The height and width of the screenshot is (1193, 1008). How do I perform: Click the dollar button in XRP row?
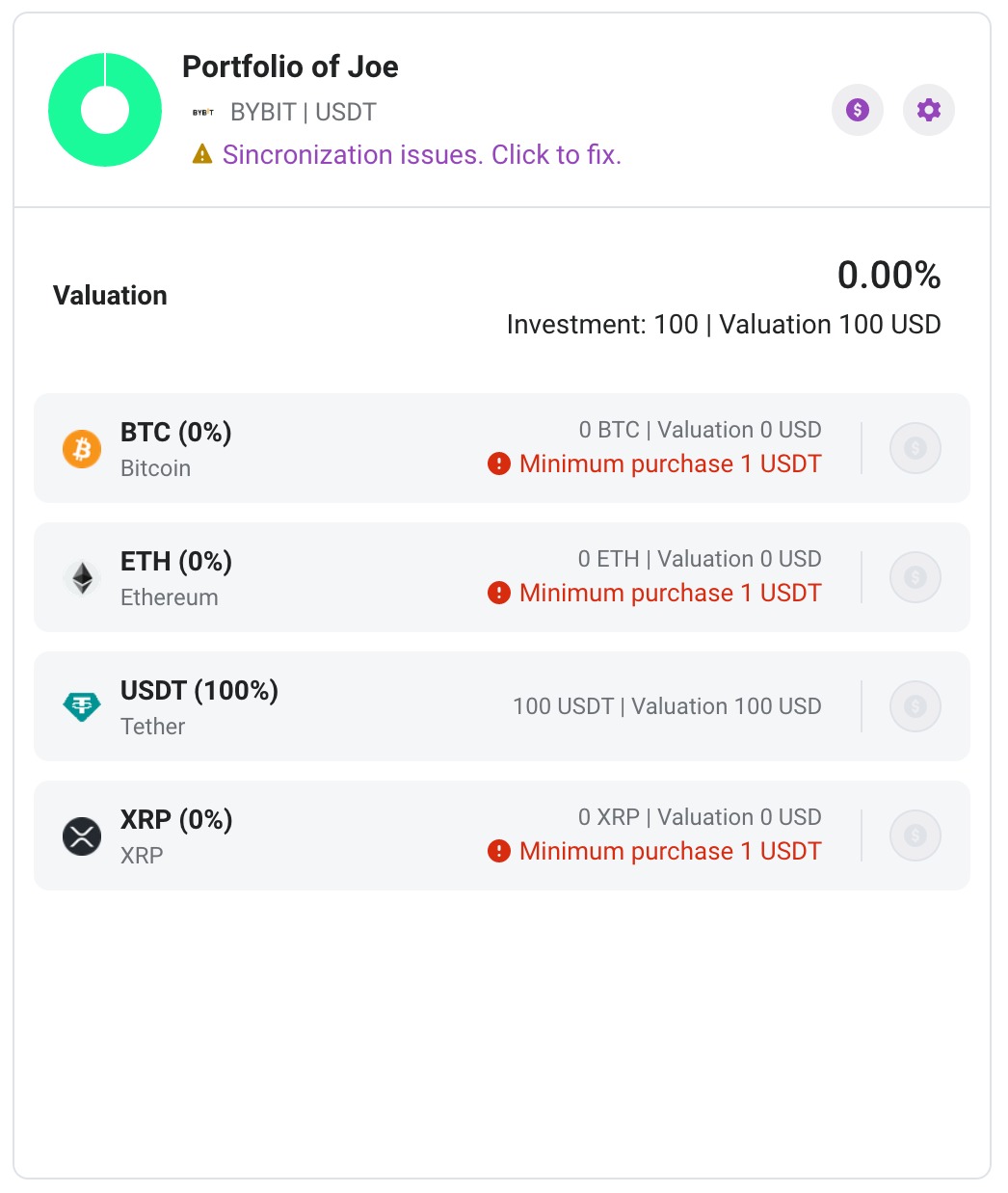click(x=915, y=835)
